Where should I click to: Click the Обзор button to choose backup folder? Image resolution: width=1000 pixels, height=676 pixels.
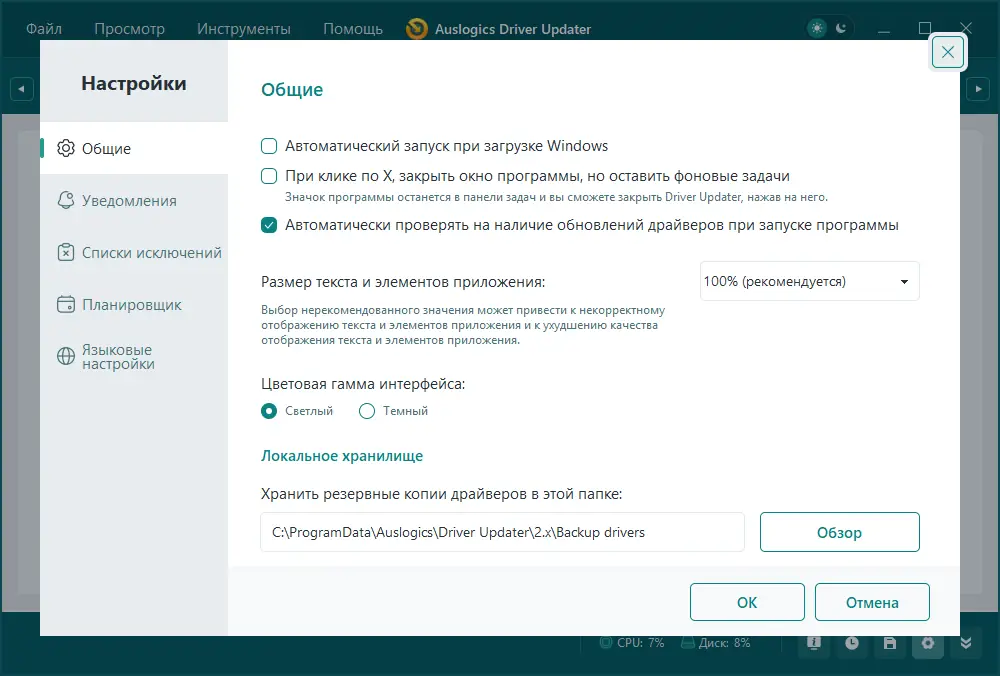click(x=839, y=531)
